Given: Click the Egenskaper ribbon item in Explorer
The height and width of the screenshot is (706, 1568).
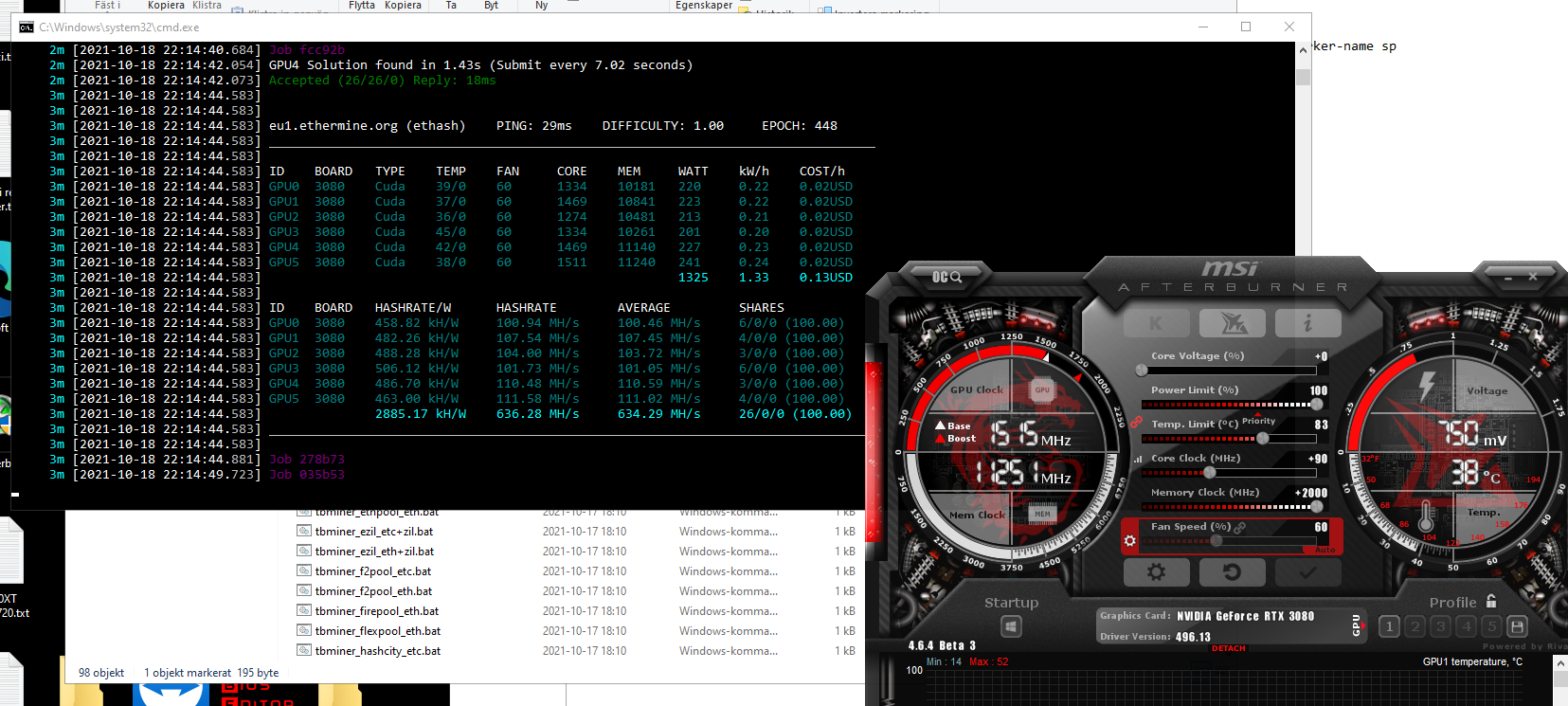Looking at the screenshot, I should point(704,6).
